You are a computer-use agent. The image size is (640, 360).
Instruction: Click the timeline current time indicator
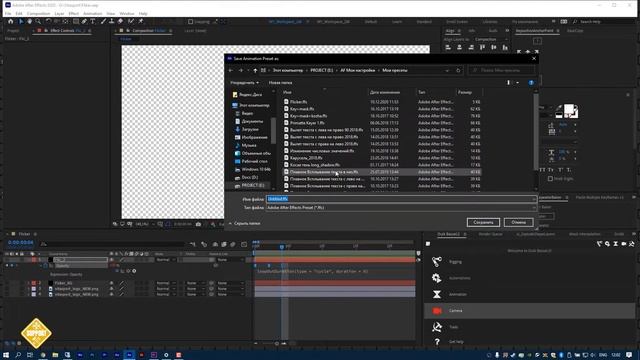(x=282, y=247)
